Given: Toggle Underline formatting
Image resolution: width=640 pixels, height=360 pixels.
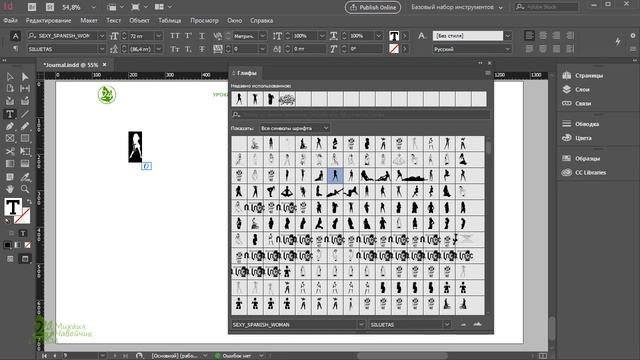Looking at the screenshot, I should [202, 36].
